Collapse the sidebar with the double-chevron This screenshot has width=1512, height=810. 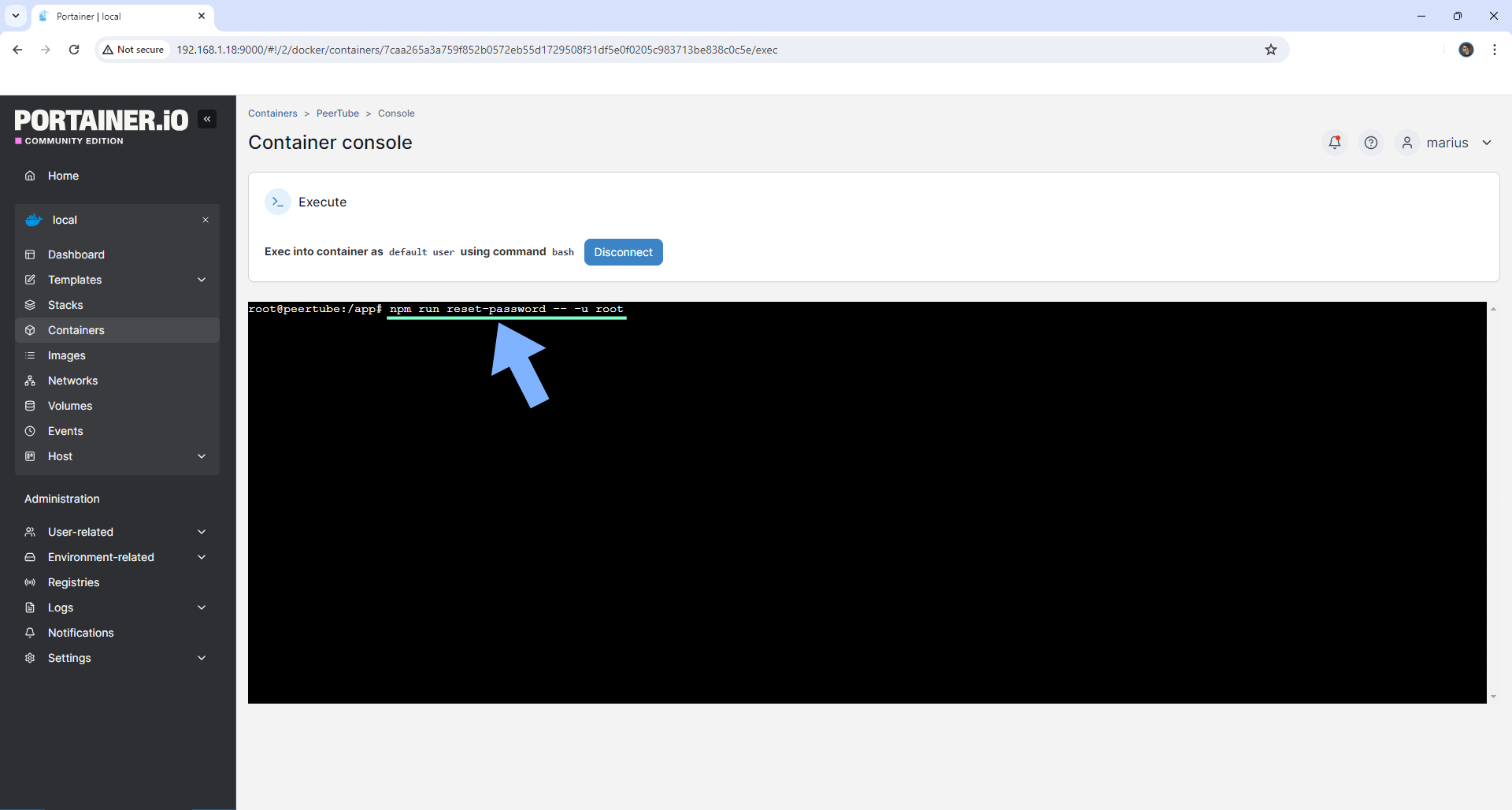point(207,118)
